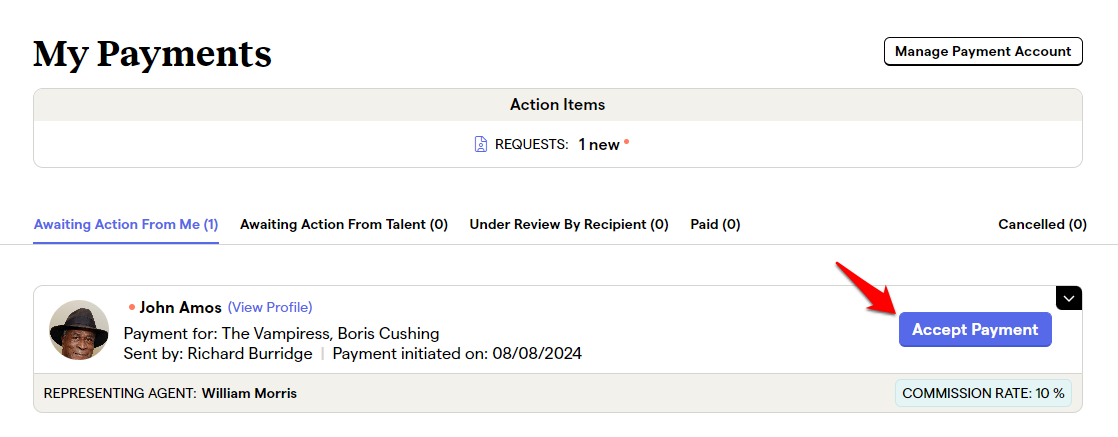Click the John Amos name
This screenshot has width=1118, height=437.
pyautogui.click(x=180, y=307)
